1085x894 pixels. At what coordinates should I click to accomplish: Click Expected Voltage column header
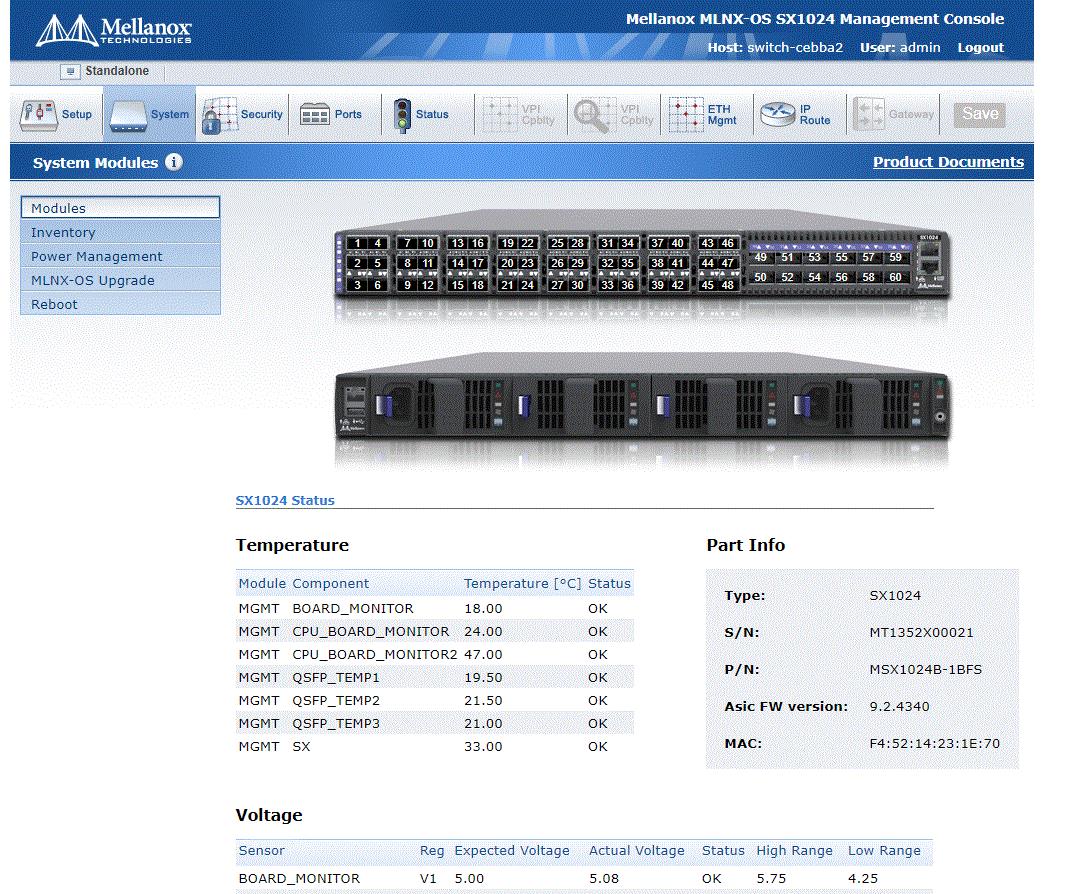click(512, 850)
